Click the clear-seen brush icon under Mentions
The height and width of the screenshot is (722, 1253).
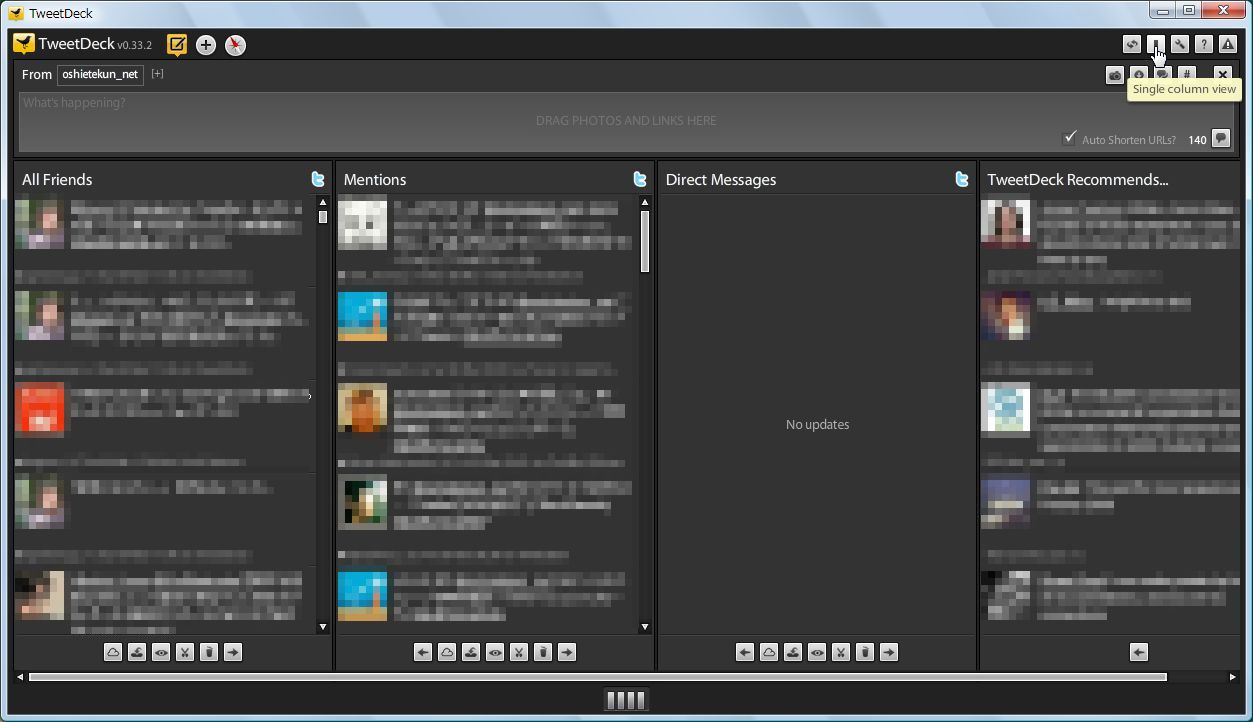point(471,652)
